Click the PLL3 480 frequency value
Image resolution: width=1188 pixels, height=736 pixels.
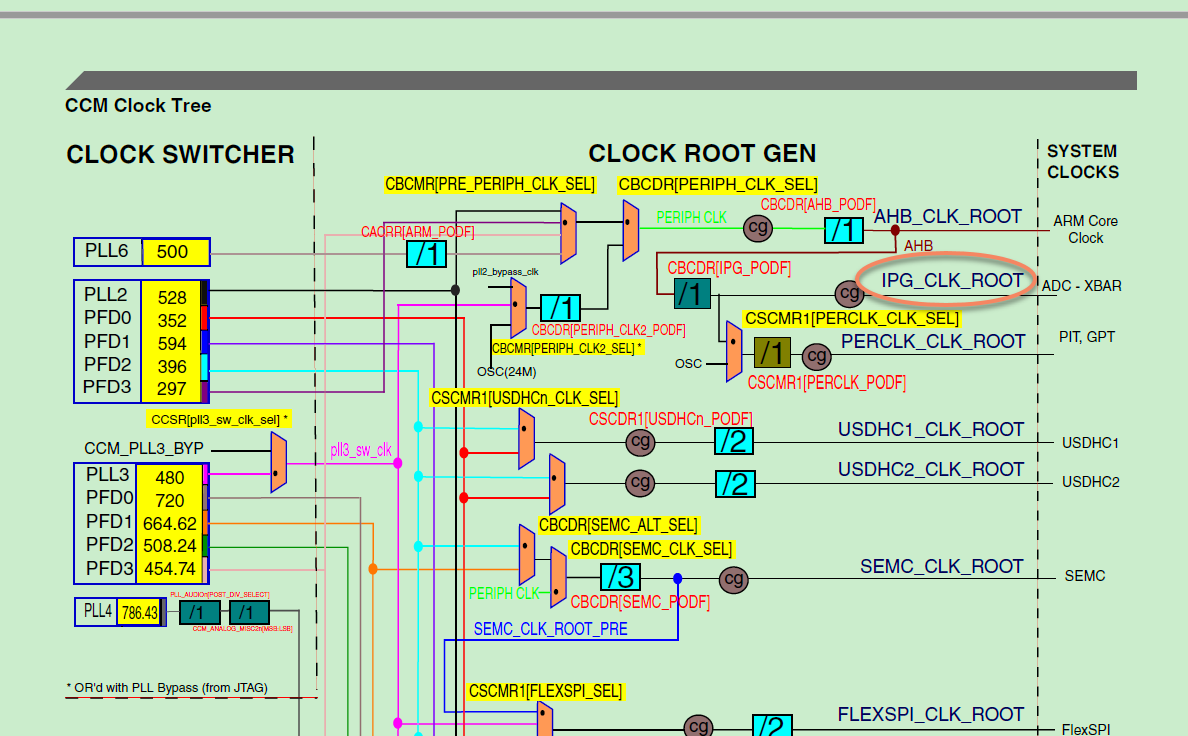click(170, 478)
